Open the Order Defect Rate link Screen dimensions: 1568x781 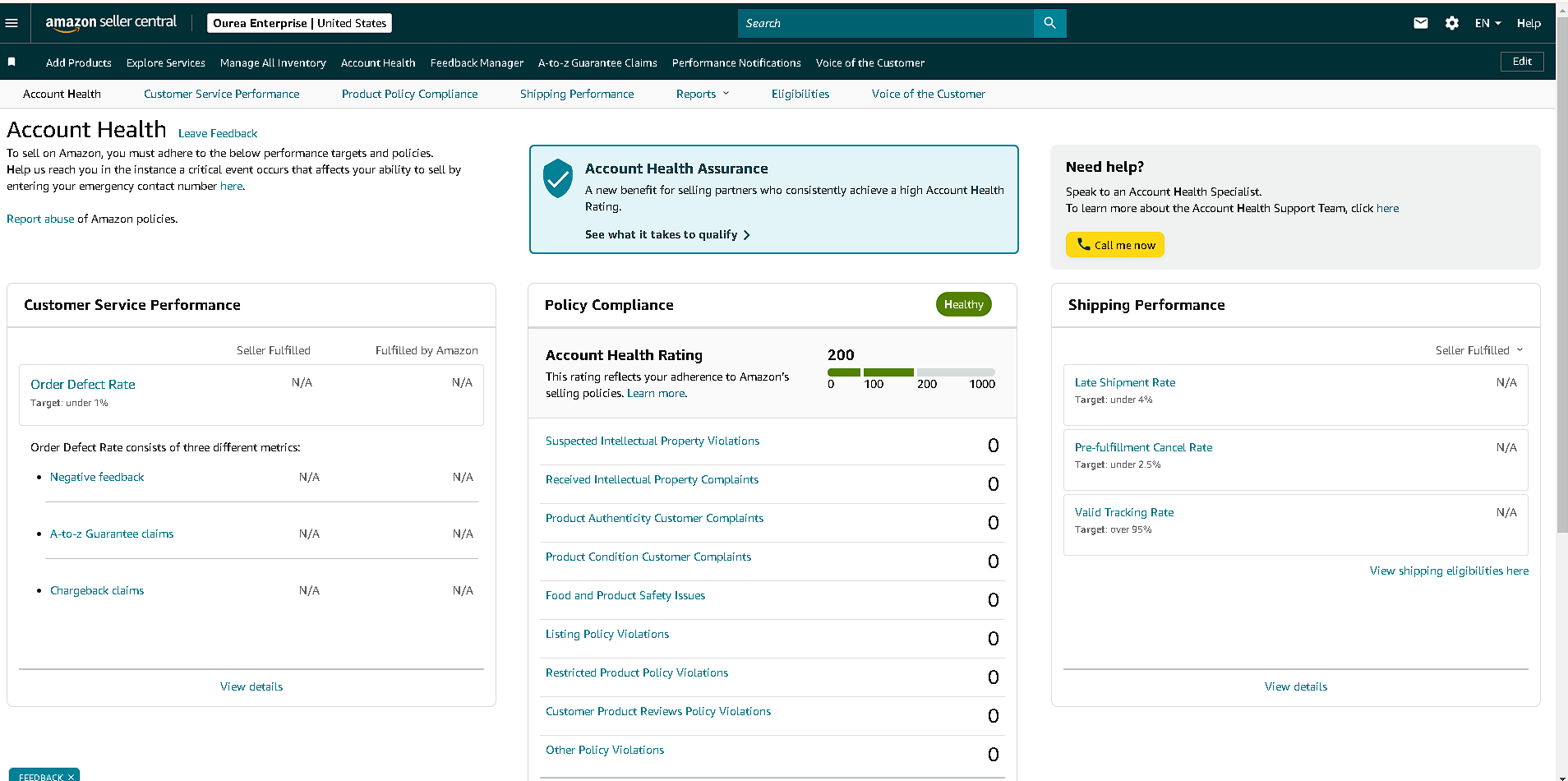(83, 384)
